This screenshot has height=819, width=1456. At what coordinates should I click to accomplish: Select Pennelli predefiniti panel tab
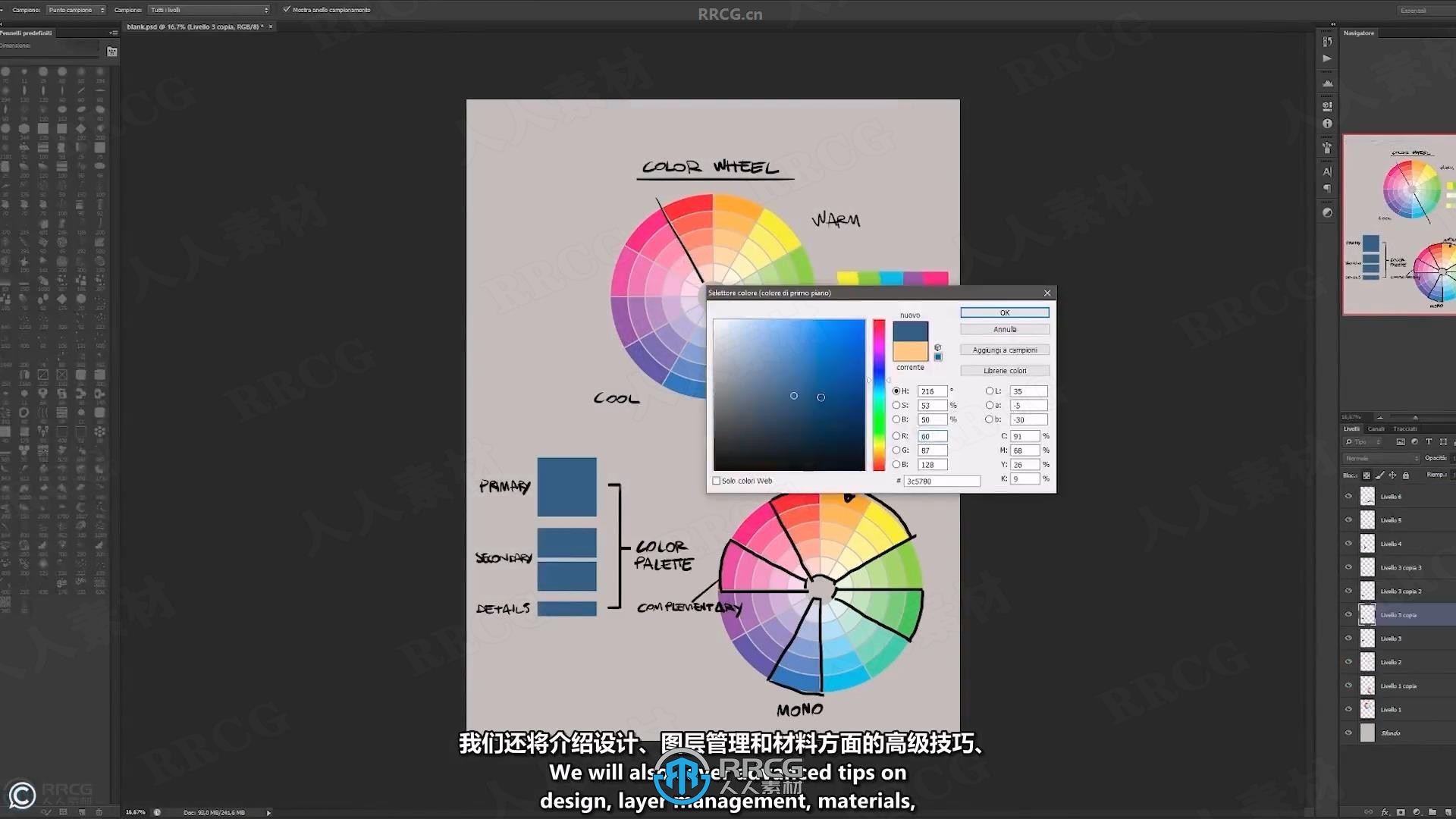[x=27, y=33]
